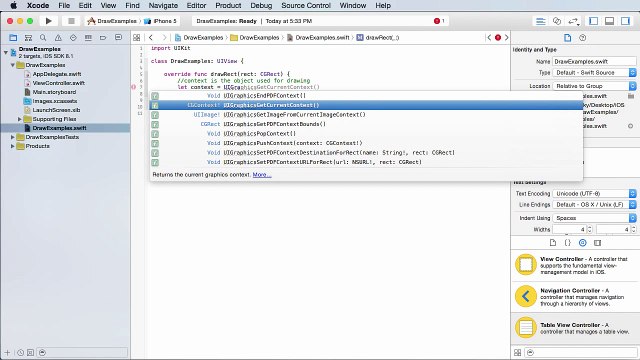Open the Text Encoding dropdown

pyautogui.click(x=594, y=193)
